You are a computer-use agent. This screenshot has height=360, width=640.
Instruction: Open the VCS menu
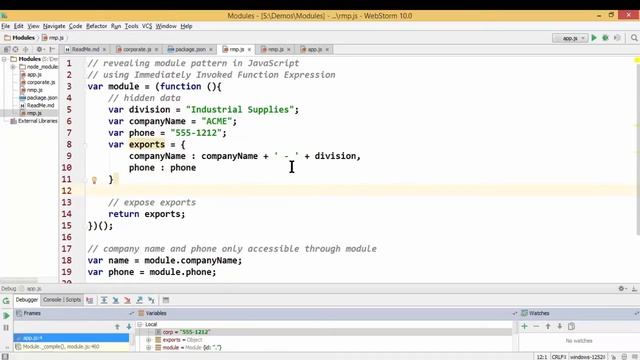click(x=147, y=26)
